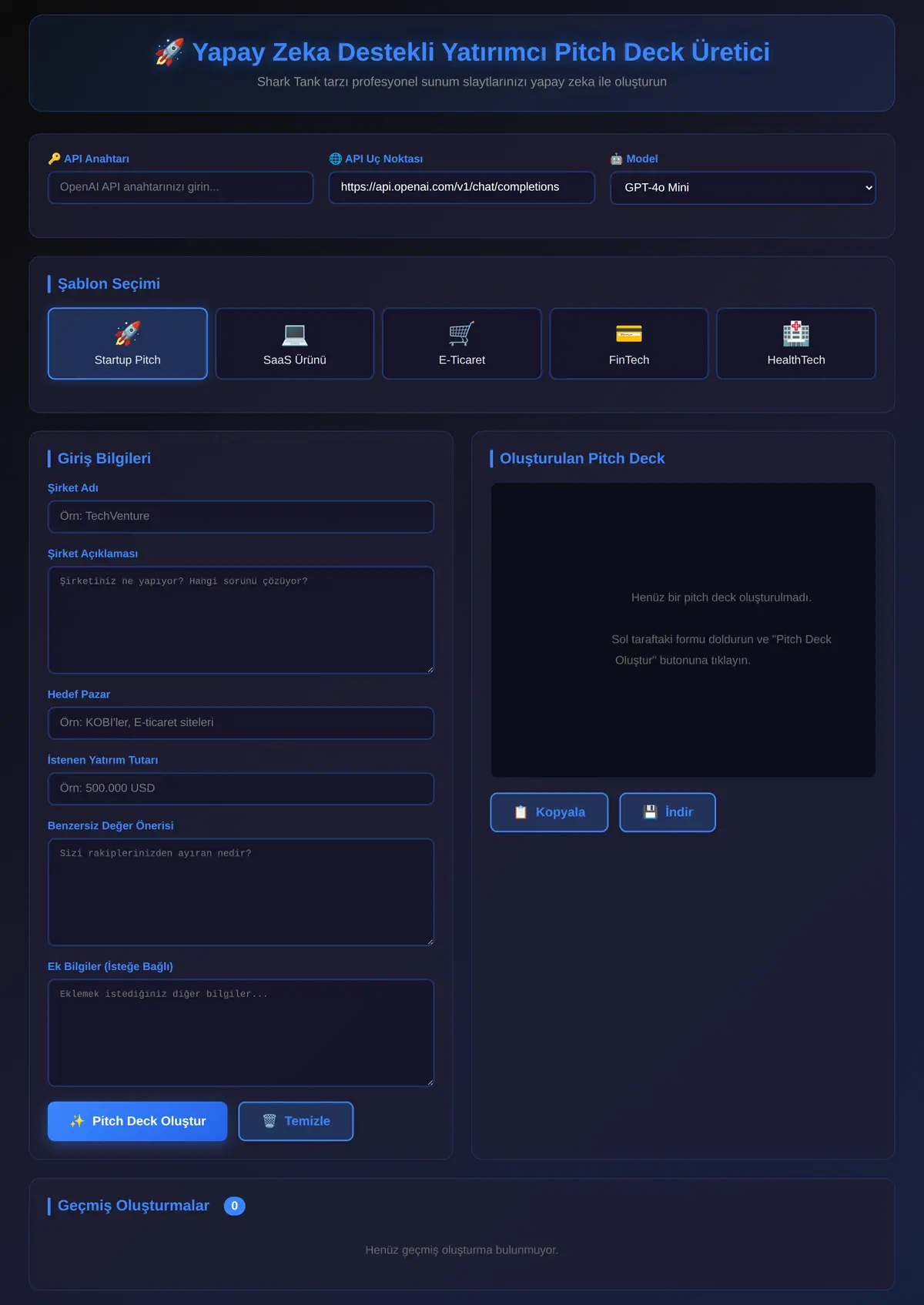Focus the API Anahtarı input field
Viewport: 924px width, 1305px height.
tap(181, 188)
